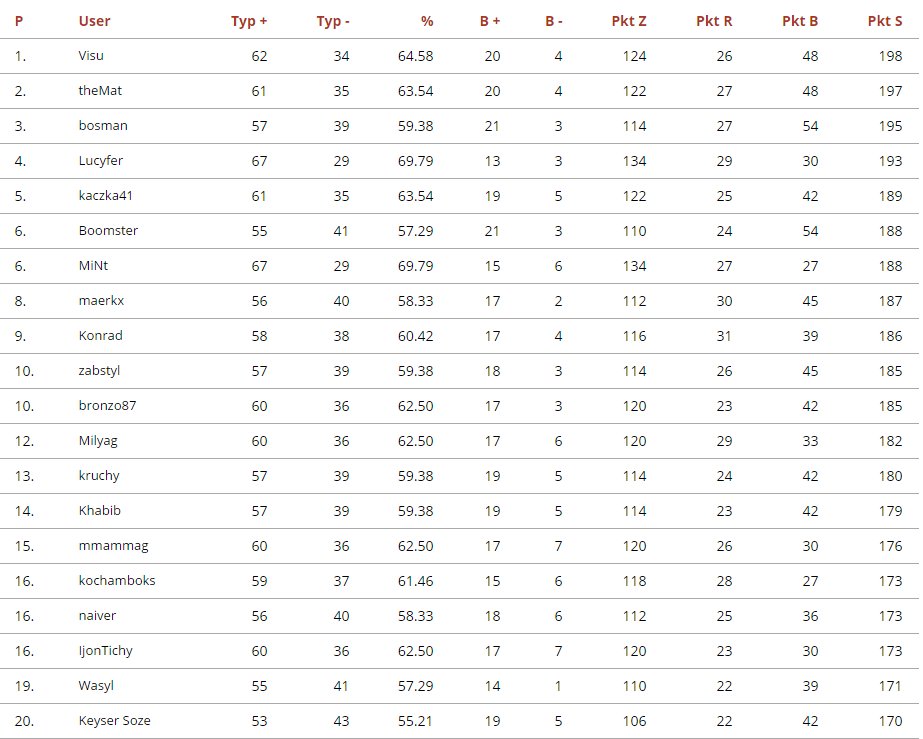Screen dimensions: 923x739
Task: Open kochamboks user row
Action: 117,581
